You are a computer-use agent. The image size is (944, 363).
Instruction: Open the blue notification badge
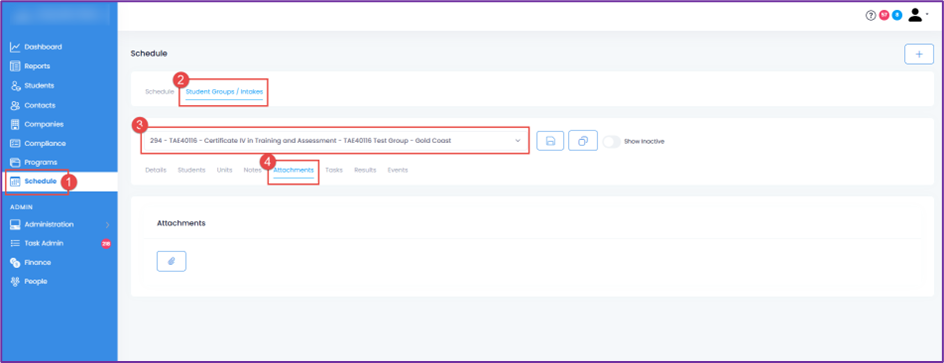click(897, 16)
